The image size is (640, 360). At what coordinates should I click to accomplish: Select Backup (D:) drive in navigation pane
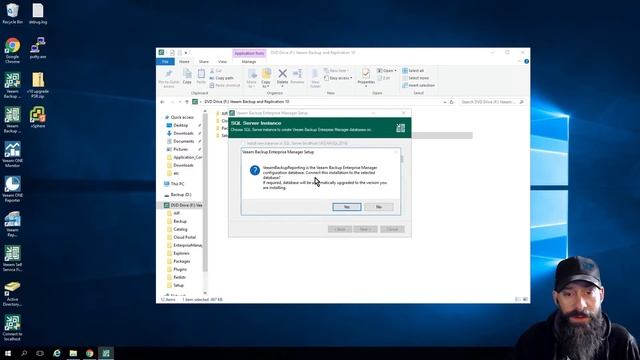(178, 195)
